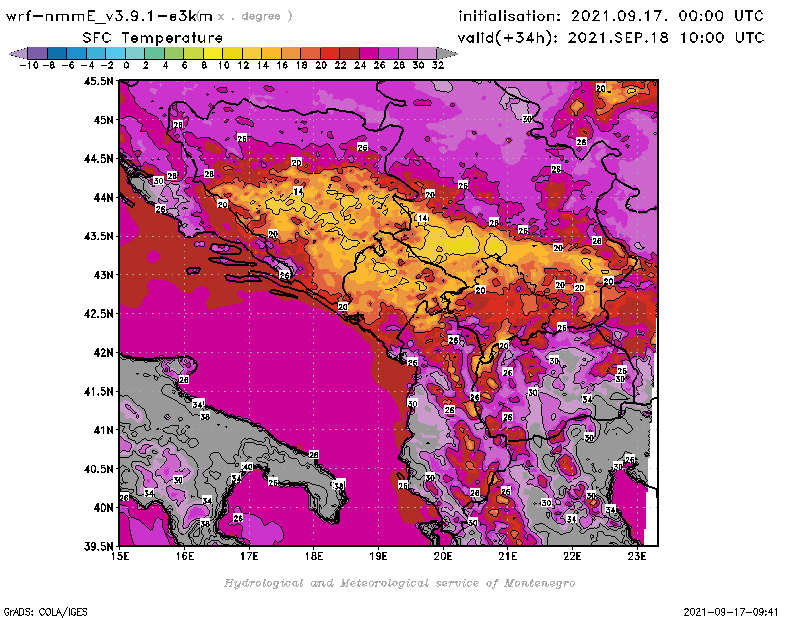Choose the orange legend swatch between 16 and 18
Image resolution: width=800 pixels, height=618 pixels.
(x=290, y=53)
